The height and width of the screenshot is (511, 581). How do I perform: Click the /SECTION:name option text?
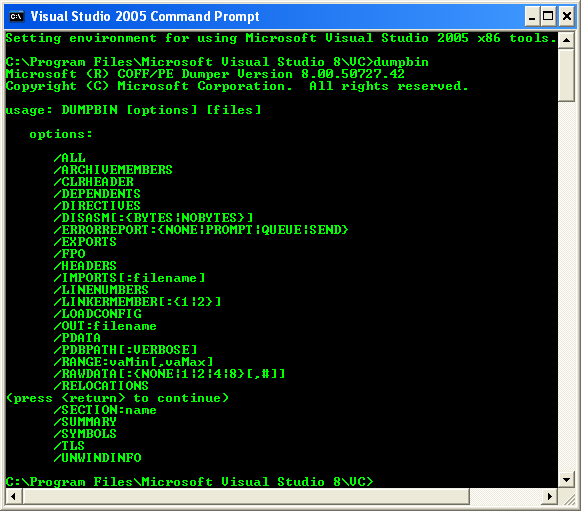105,410
